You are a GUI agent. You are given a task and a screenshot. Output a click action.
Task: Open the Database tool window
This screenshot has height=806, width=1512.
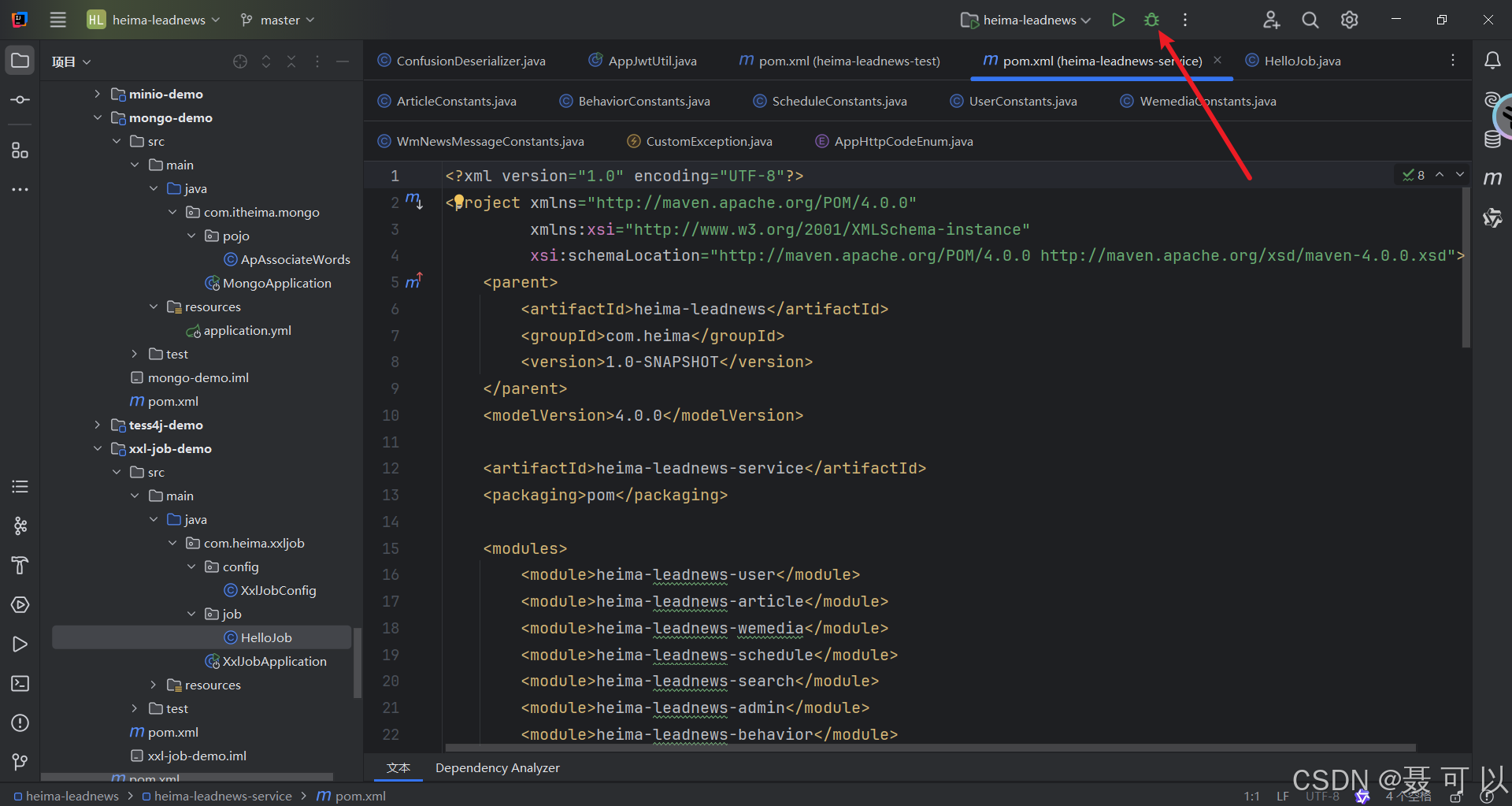pyautogui.click(x=1492, y=139)
